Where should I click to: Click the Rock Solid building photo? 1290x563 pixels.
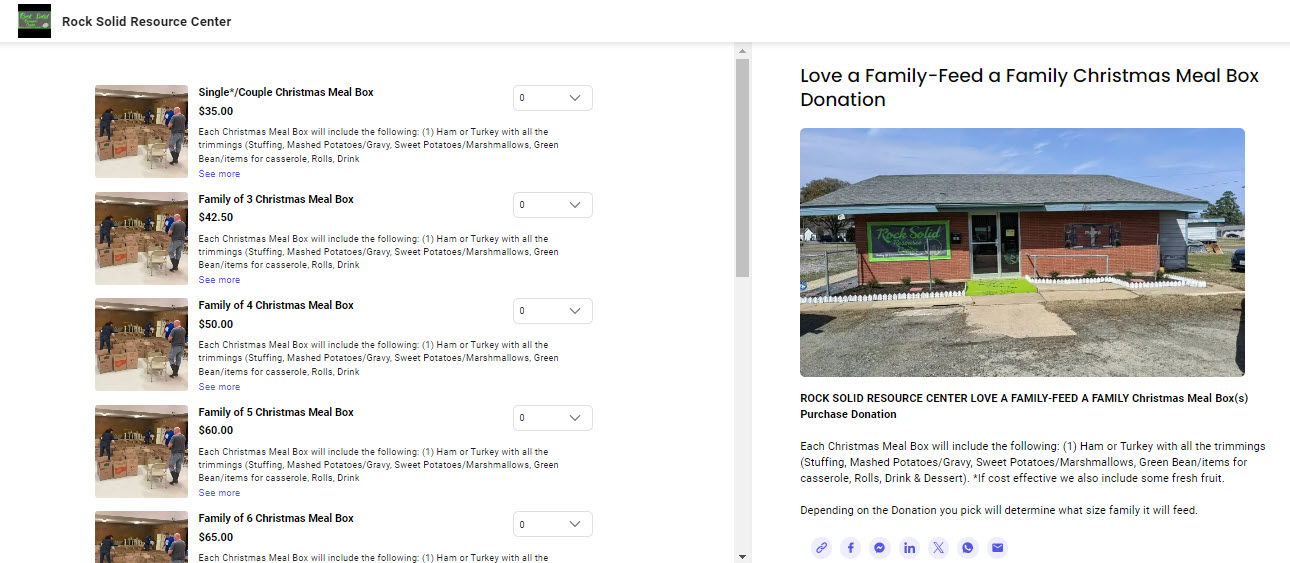[1022, 252]
